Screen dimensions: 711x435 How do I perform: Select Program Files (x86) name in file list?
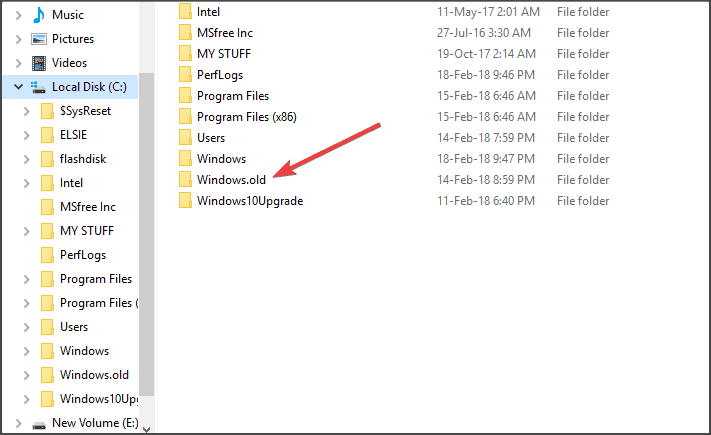[247, 117]
